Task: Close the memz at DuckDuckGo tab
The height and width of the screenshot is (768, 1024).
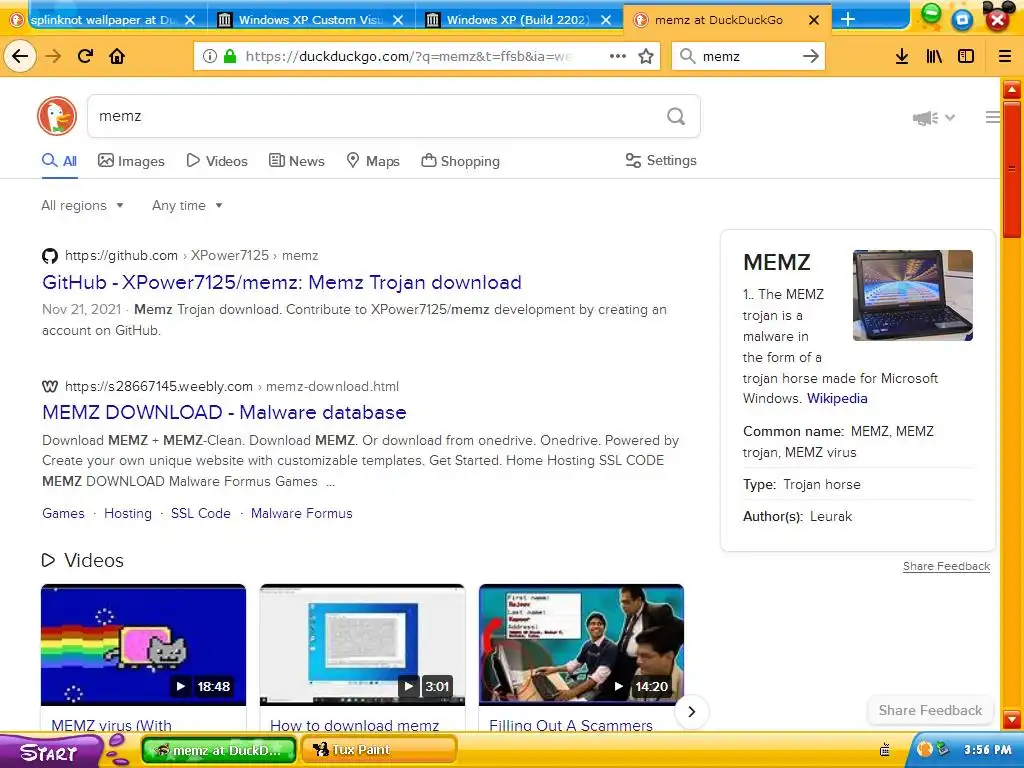Action: coord(814,20)
